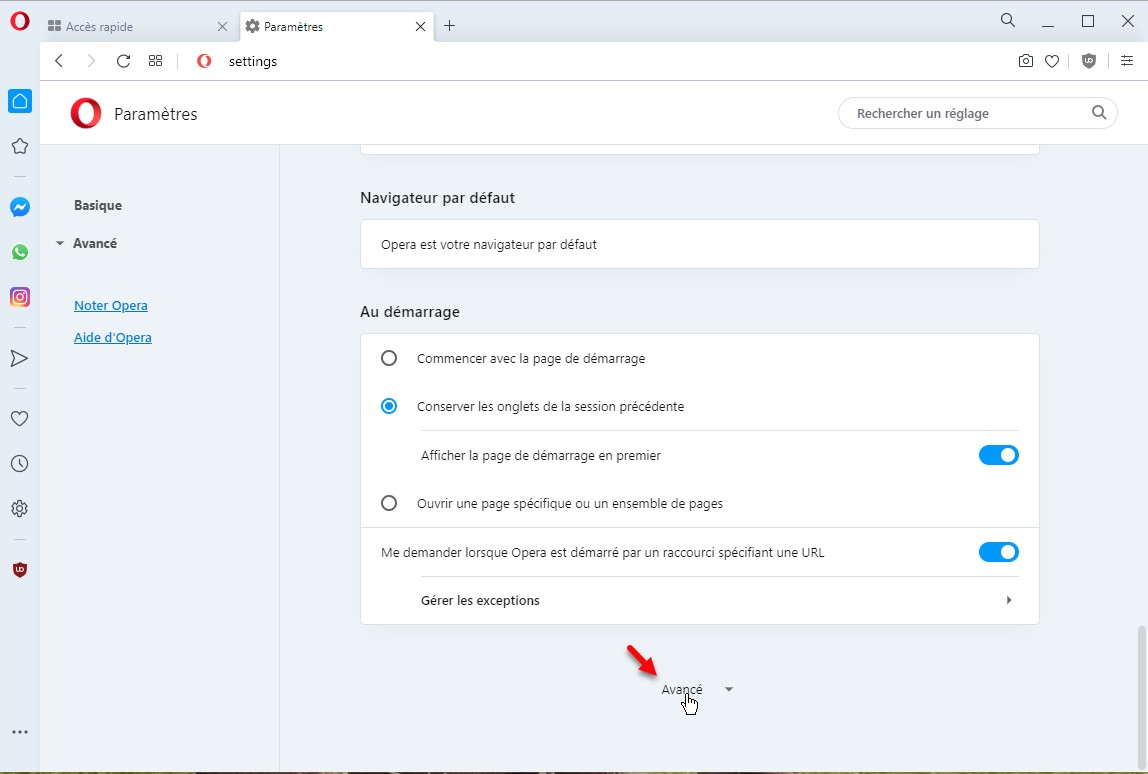This screenshot has height=774, width=1148.
Task: Select Basique in settings sidebar
Action: tap(98, 205)
